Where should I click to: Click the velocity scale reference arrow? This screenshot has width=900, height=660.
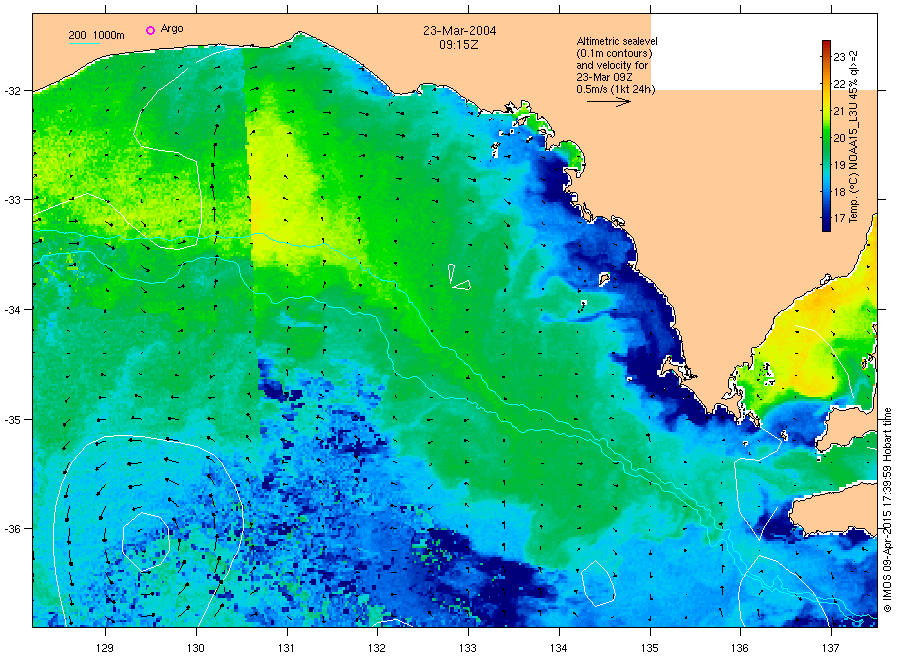click(609, 102)
